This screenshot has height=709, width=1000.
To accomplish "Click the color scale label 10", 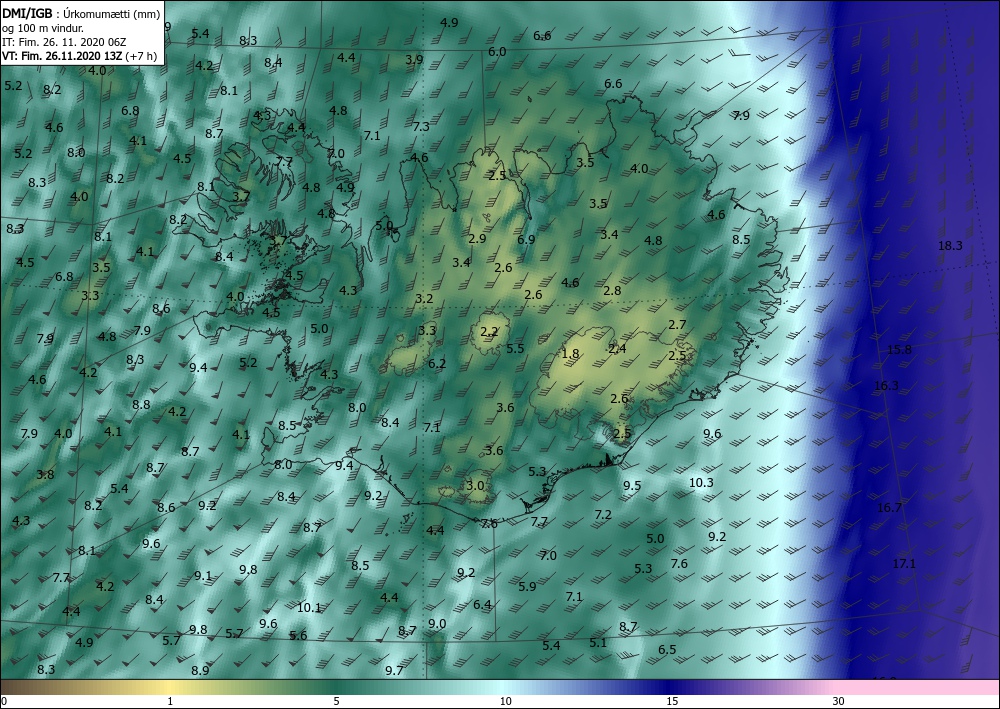I will [x=505, y=702].
